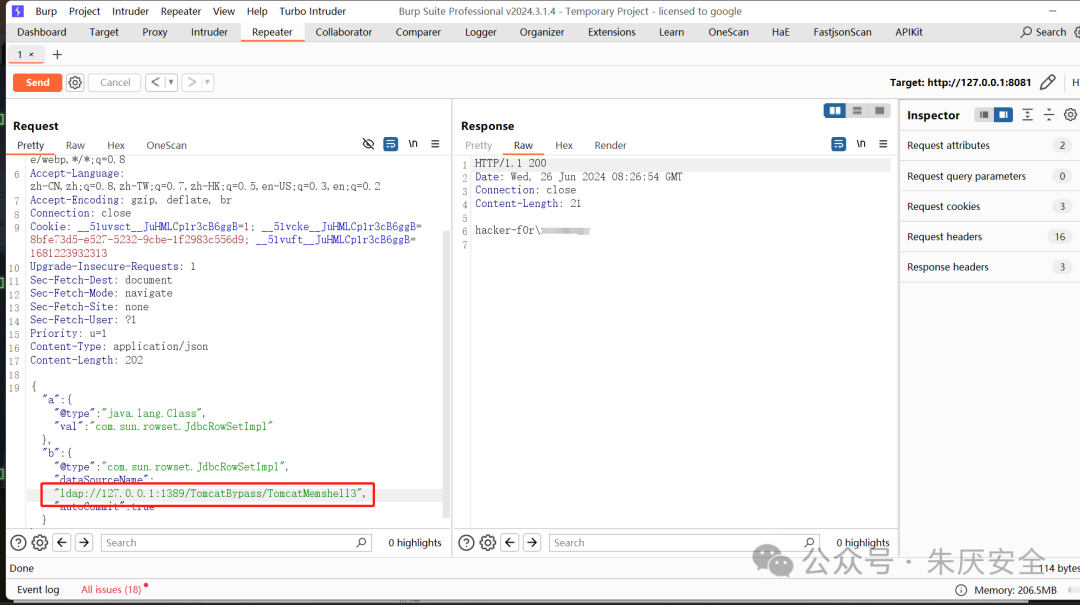
Task: Toggle hide non-printable characters in Request
Action: tap(368, 144)
